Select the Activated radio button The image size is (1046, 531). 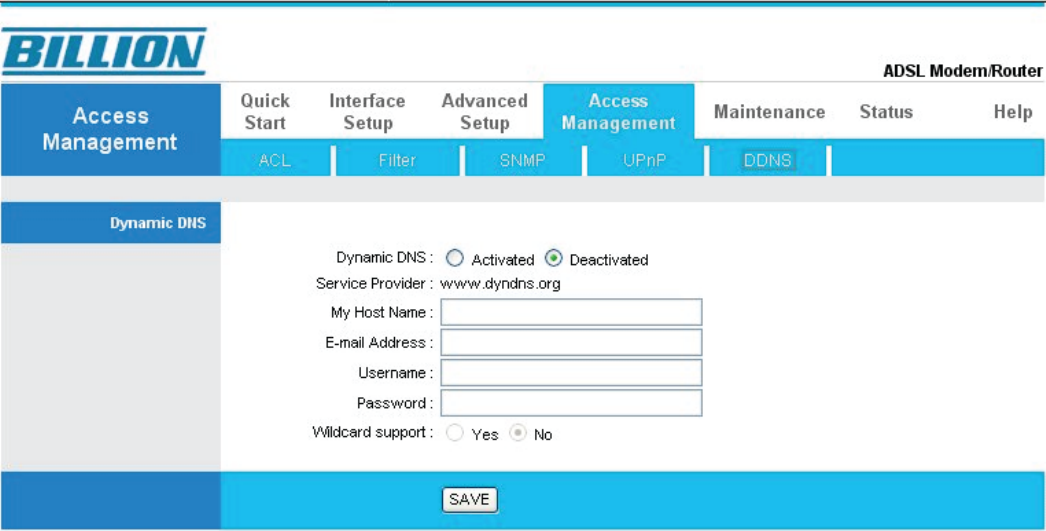pyautogui.click(x=454, y=258)
